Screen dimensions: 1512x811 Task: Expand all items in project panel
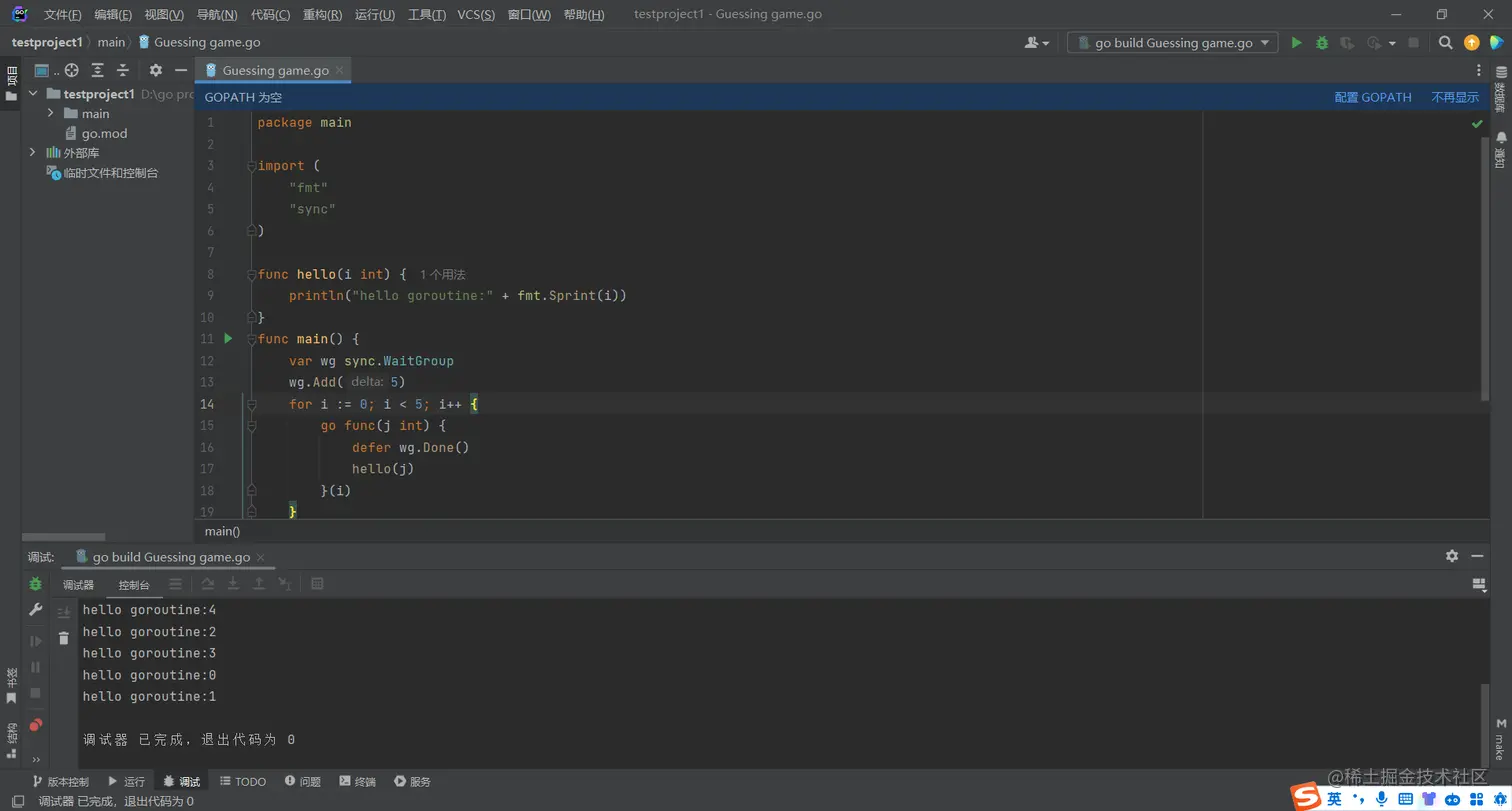click(x=98, y=70)
